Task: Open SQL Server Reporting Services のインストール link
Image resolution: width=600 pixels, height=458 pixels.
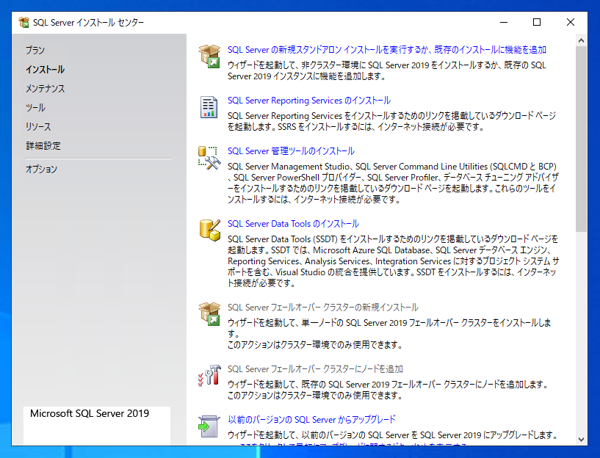Action: click(309, 101)
